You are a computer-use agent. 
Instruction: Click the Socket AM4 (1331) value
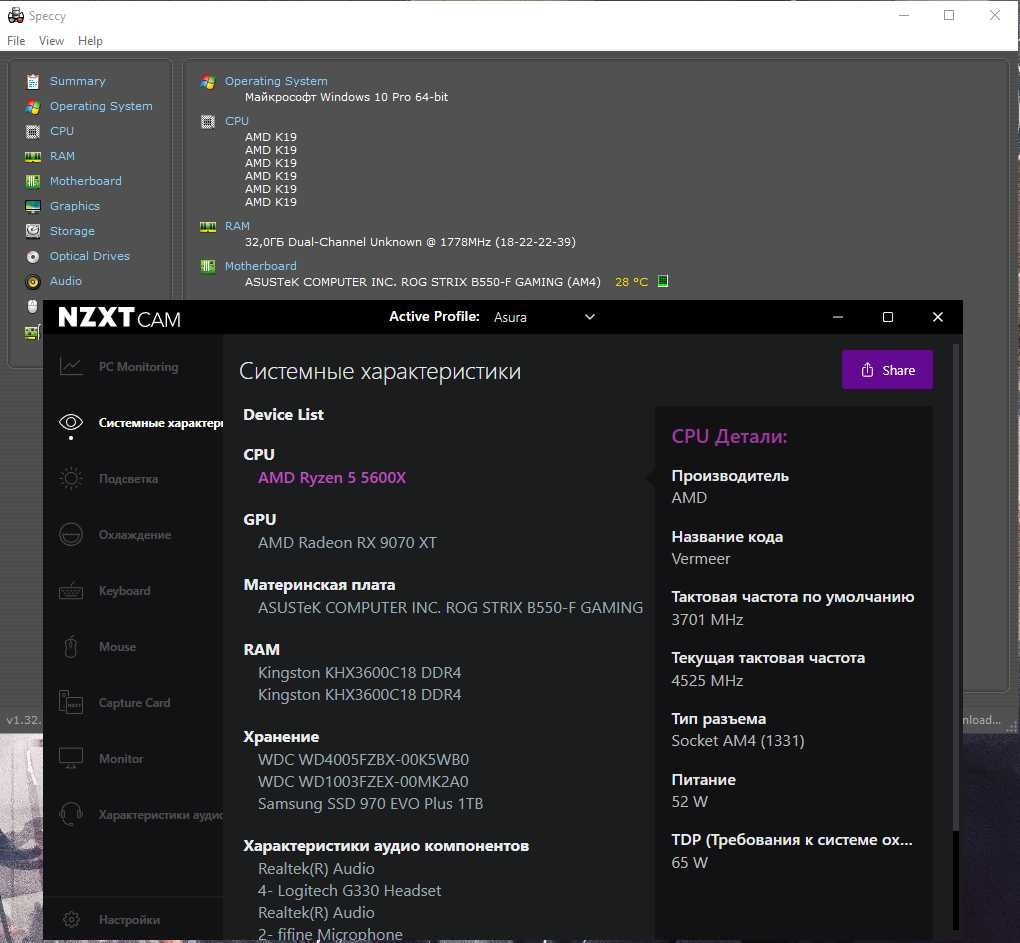(738, 741)
